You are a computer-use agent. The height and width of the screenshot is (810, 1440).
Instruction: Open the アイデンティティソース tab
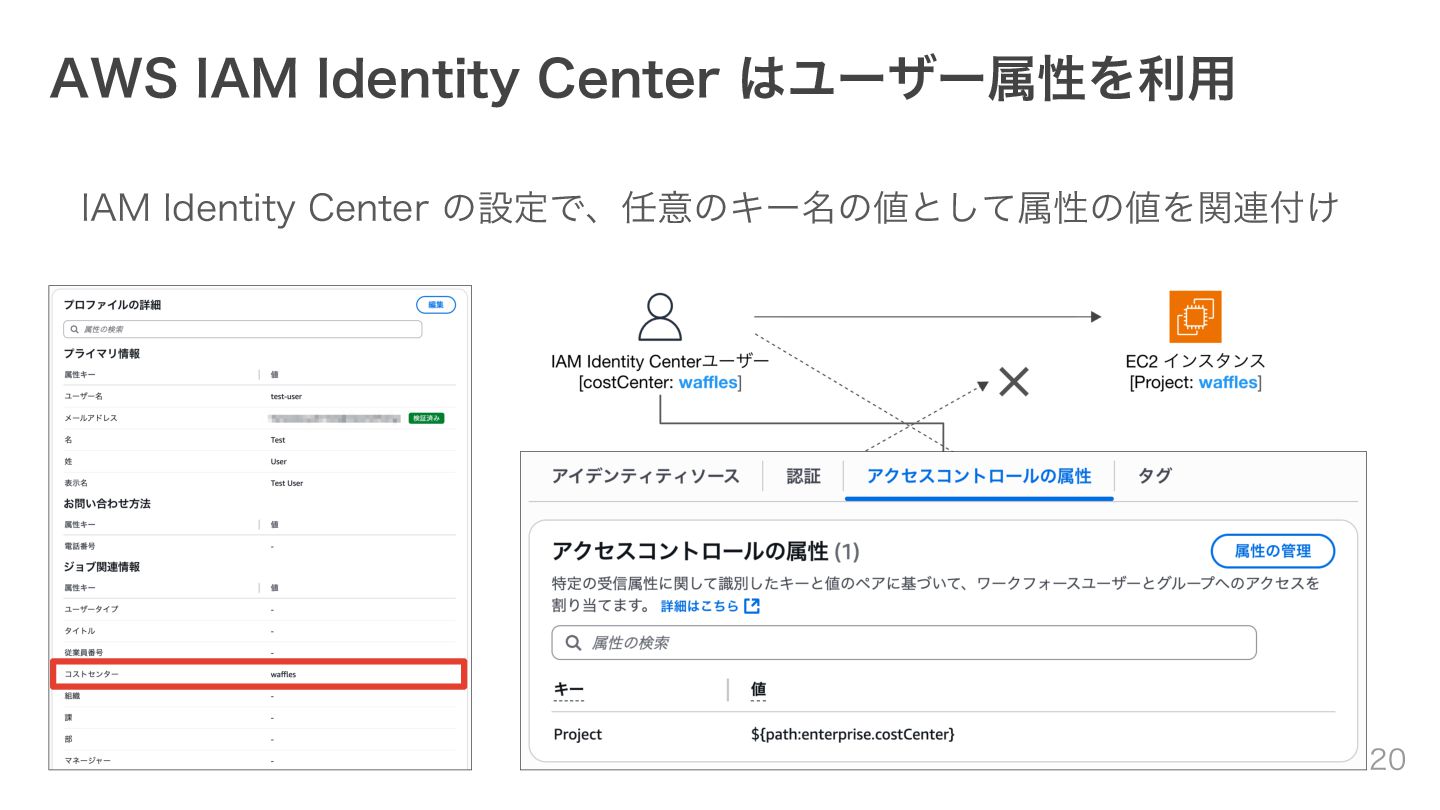(x=645, y=476)
